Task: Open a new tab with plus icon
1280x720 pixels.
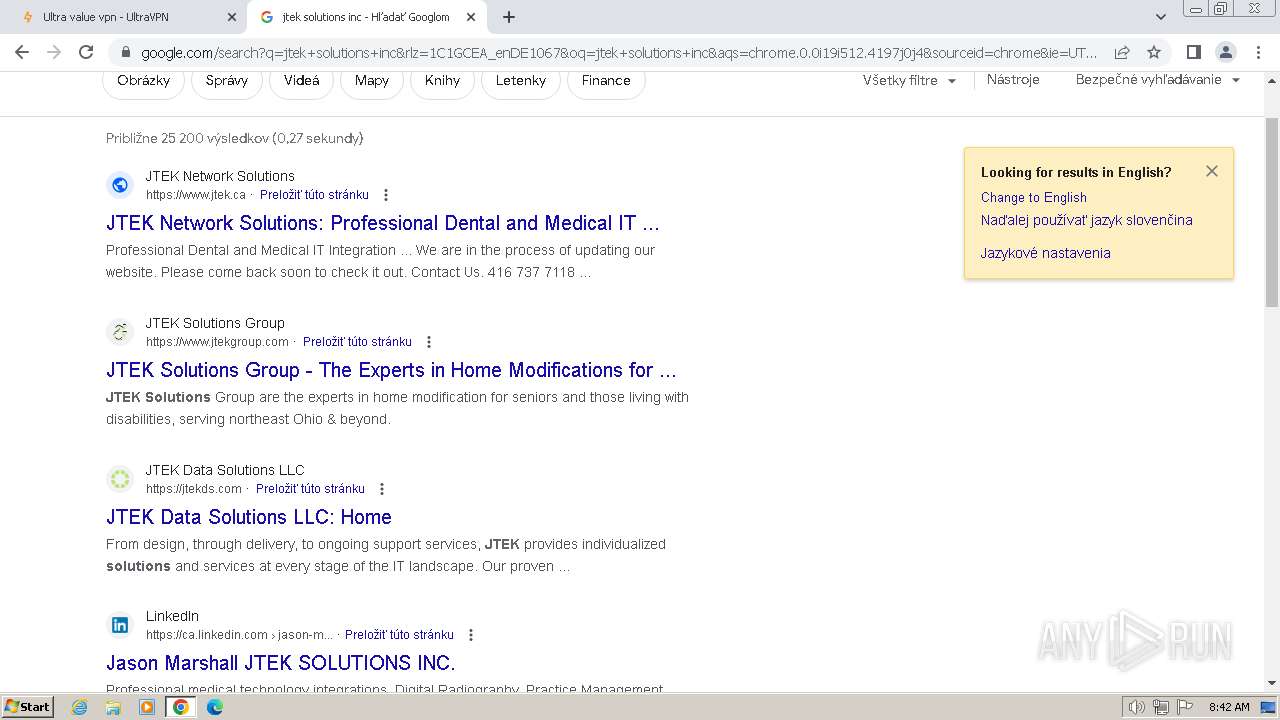Action: click(x=509, y=17)
